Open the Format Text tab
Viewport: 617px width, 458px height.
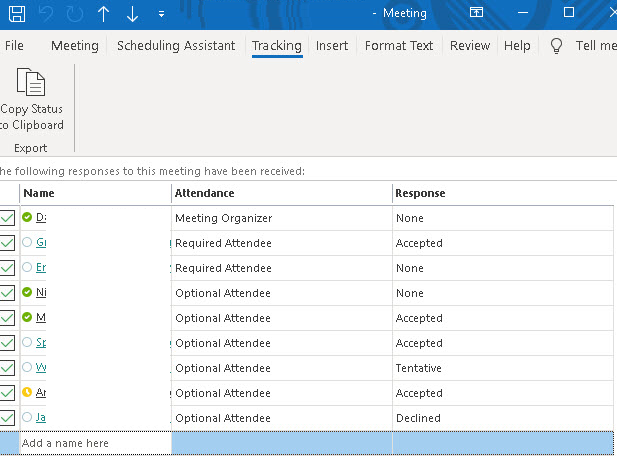coord(399,46)
